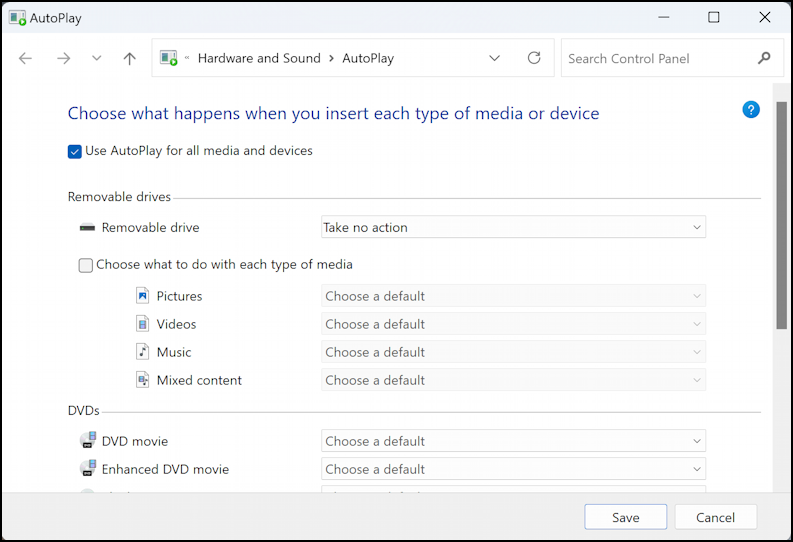Click the Enhanced DVD movie icon
This screenshot has height=542, width=793.
click(88, 468)
